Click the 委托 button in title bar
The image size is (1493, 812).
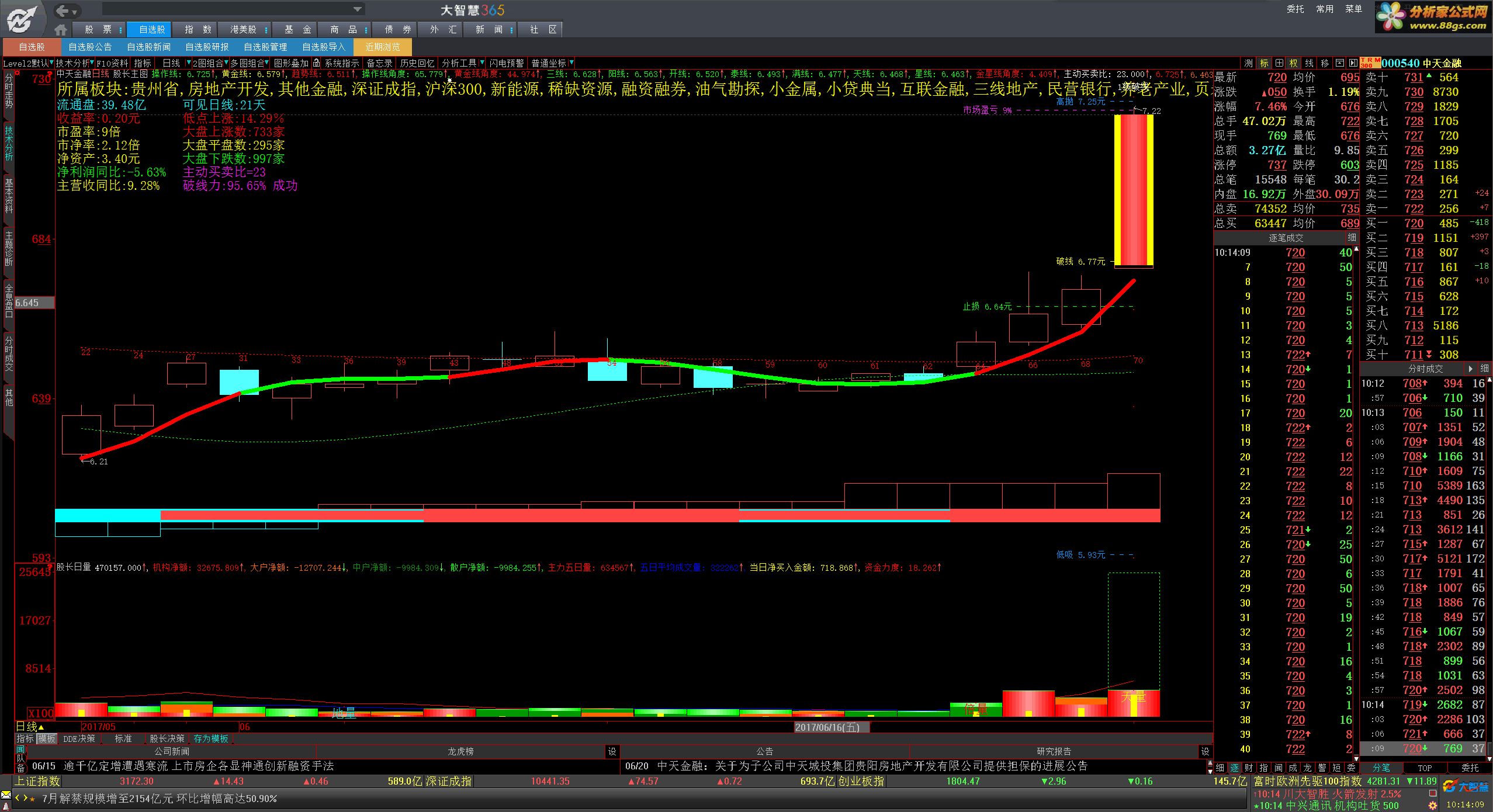click(1295, 9)
